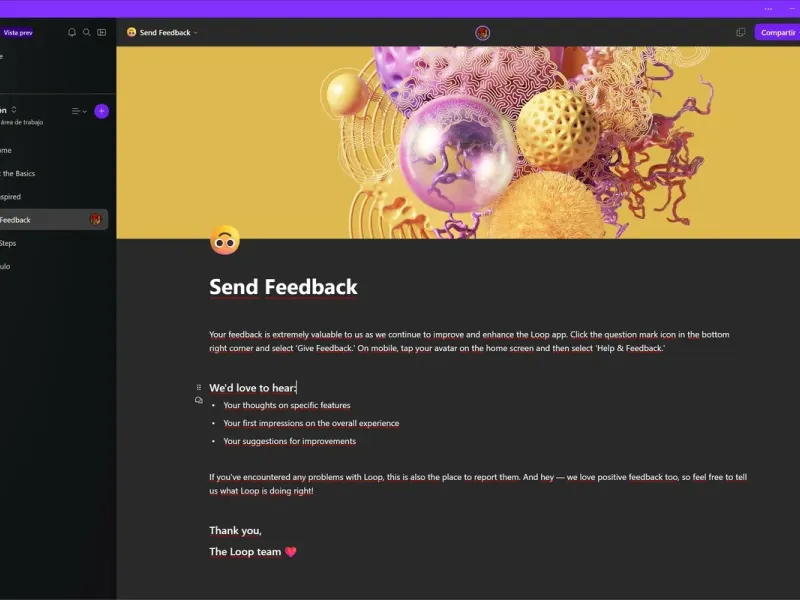Click the 'área de trabajo' workspace label
This screenshot has height=600, width=800.
point(22,122)
